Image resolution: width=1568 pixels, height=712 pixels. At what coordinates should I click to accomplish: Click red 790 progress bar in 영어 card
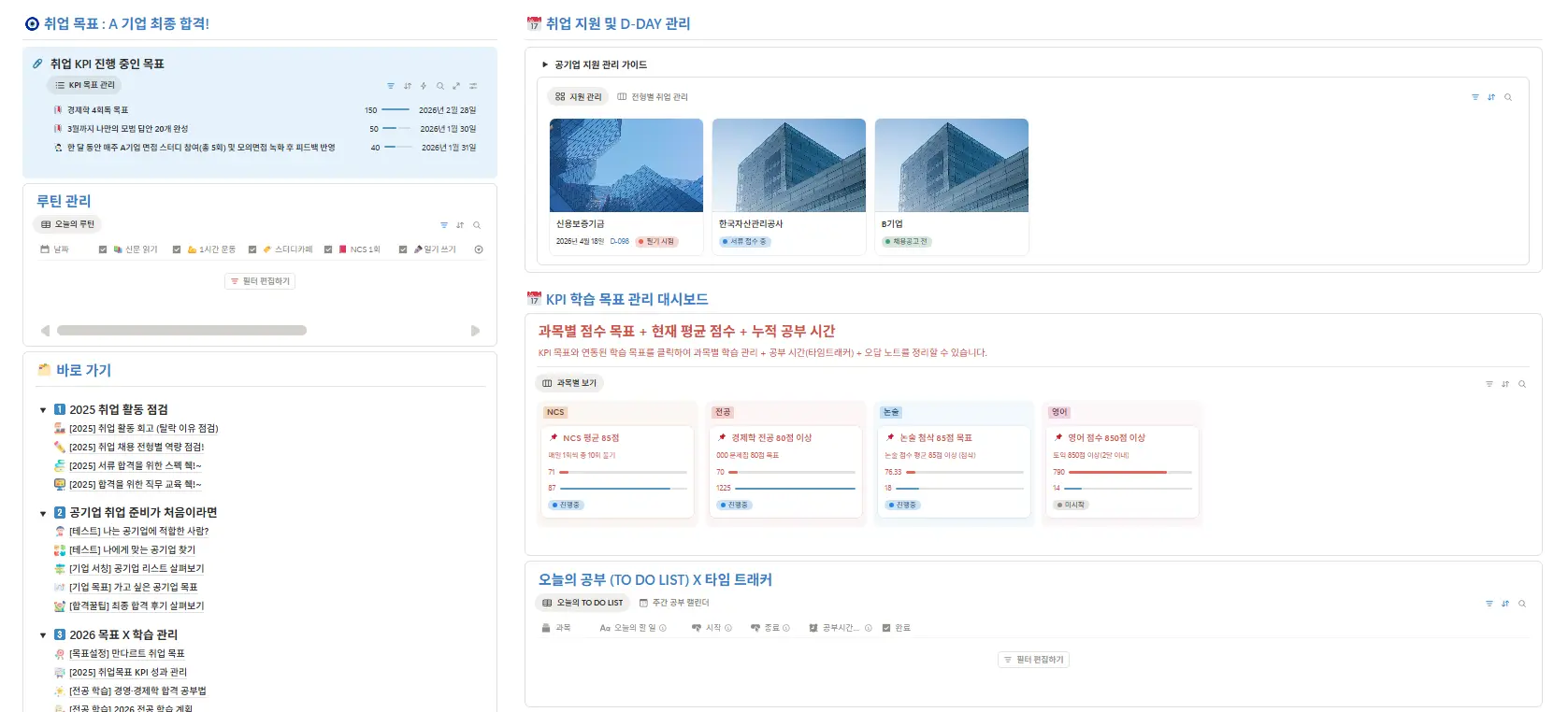1129,472
